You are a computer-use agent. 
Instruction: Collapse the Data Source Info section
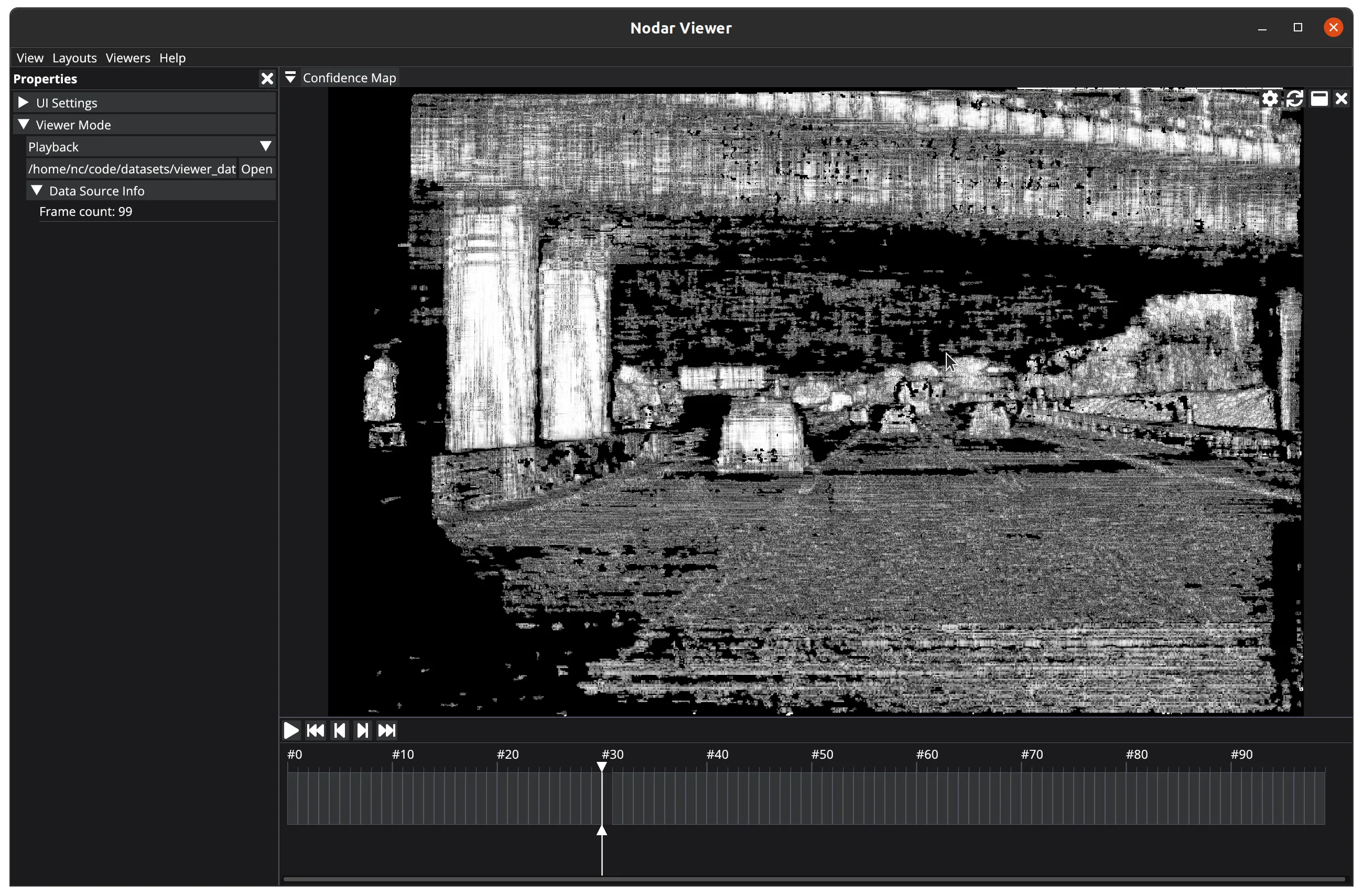point(37,190)
